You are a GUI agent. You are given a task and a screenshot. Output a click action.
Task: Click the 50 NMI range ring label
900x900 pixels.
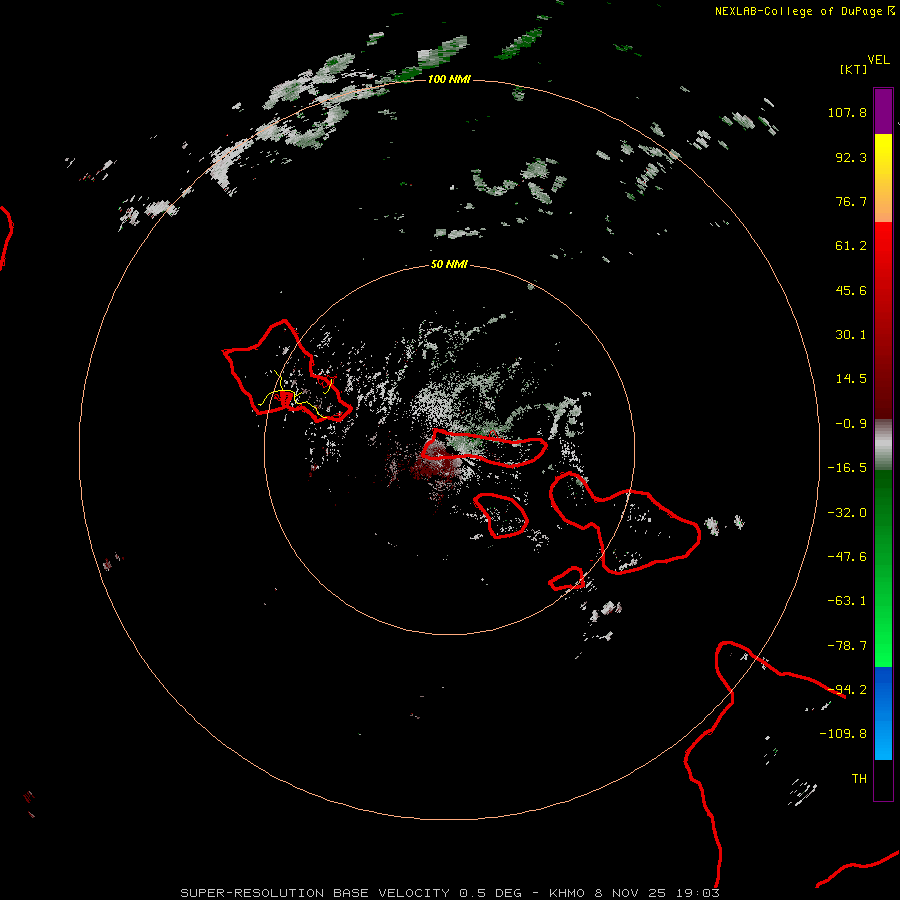pos(449,264)
